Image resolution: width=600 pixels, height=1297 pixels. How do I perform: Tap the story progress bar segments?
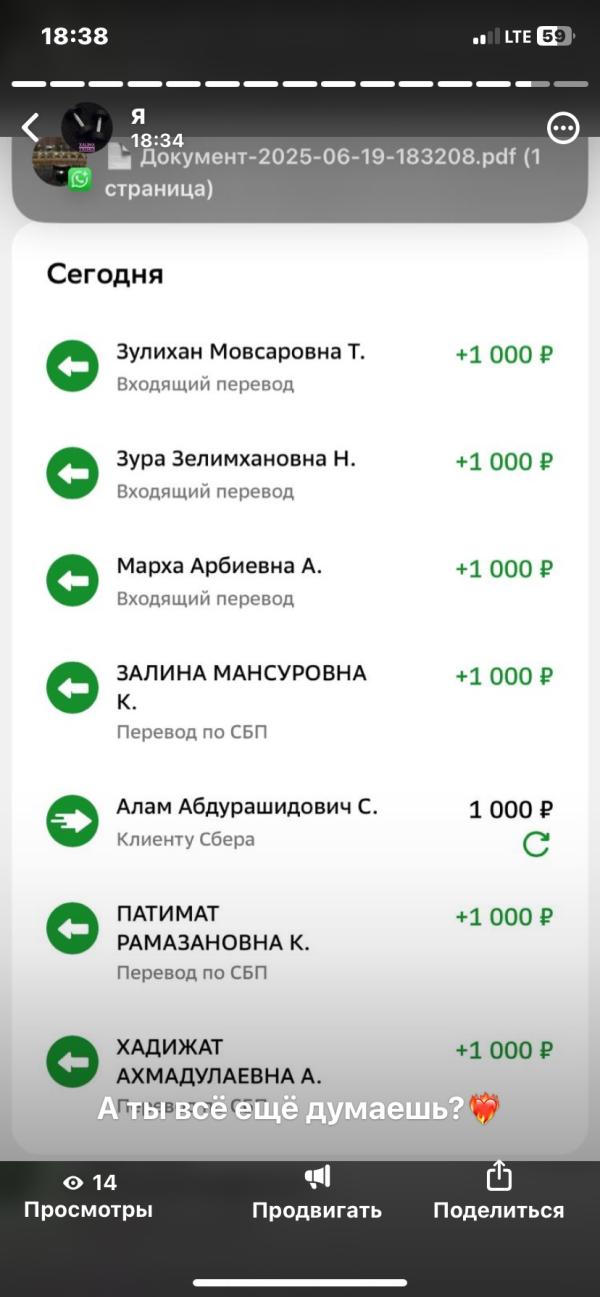point(300,84)
